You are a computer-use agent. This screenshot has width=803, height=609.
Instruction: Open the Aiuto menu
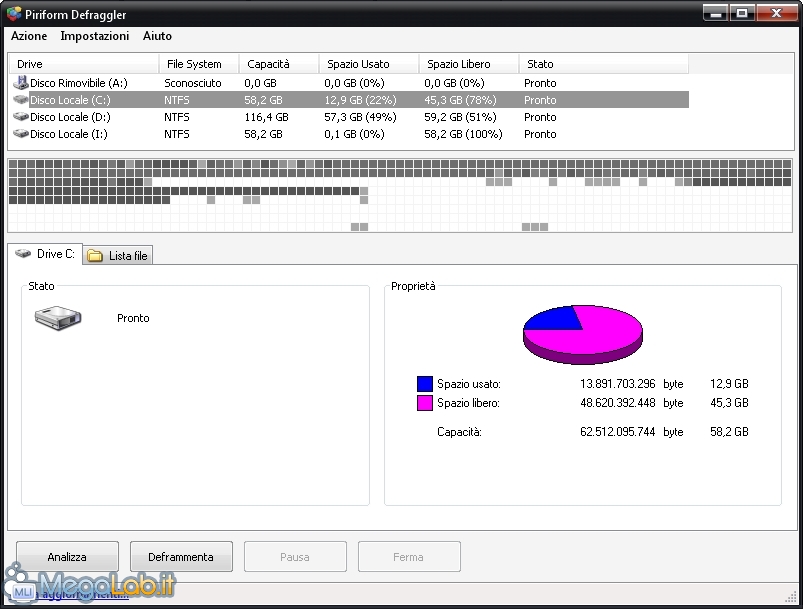coord(157,36)
